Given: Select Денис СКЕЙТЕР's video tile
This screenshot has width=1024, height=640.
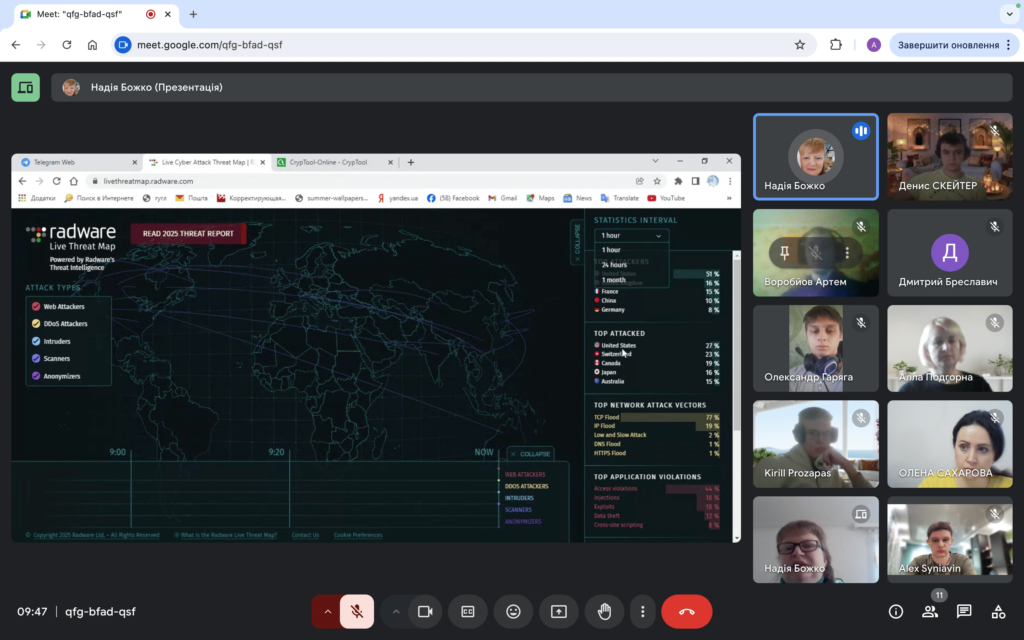Looking at the screenshot, I should click(x=950, y=157).
